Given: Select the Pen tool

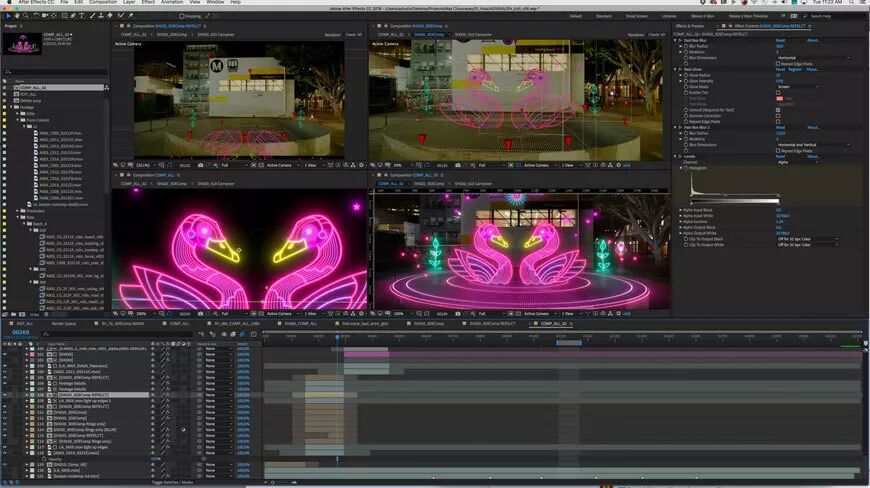Looking at the screenshot, I should point(73,16).
